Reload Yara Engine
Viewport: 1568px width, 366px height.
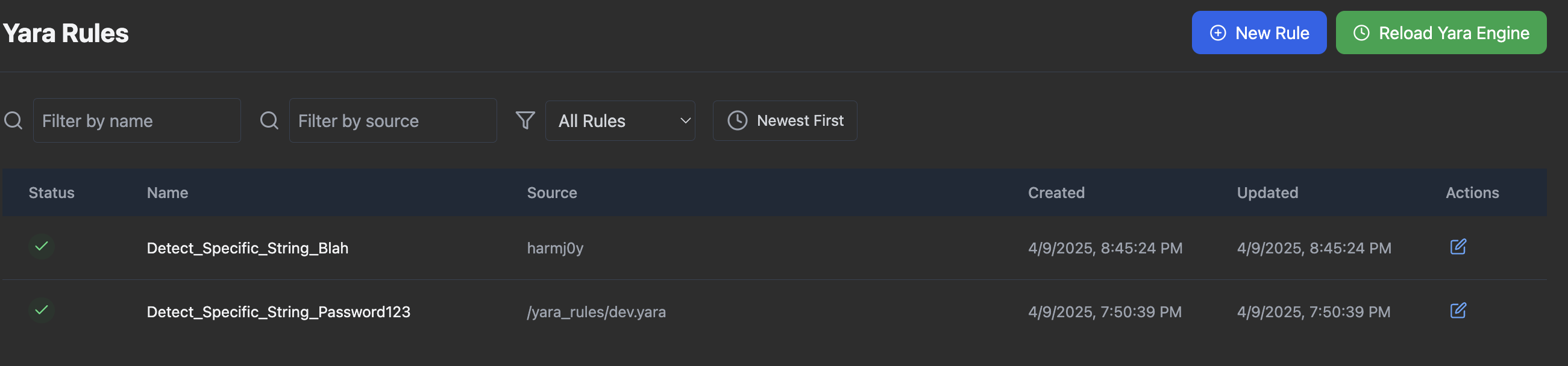[1440, 33]
